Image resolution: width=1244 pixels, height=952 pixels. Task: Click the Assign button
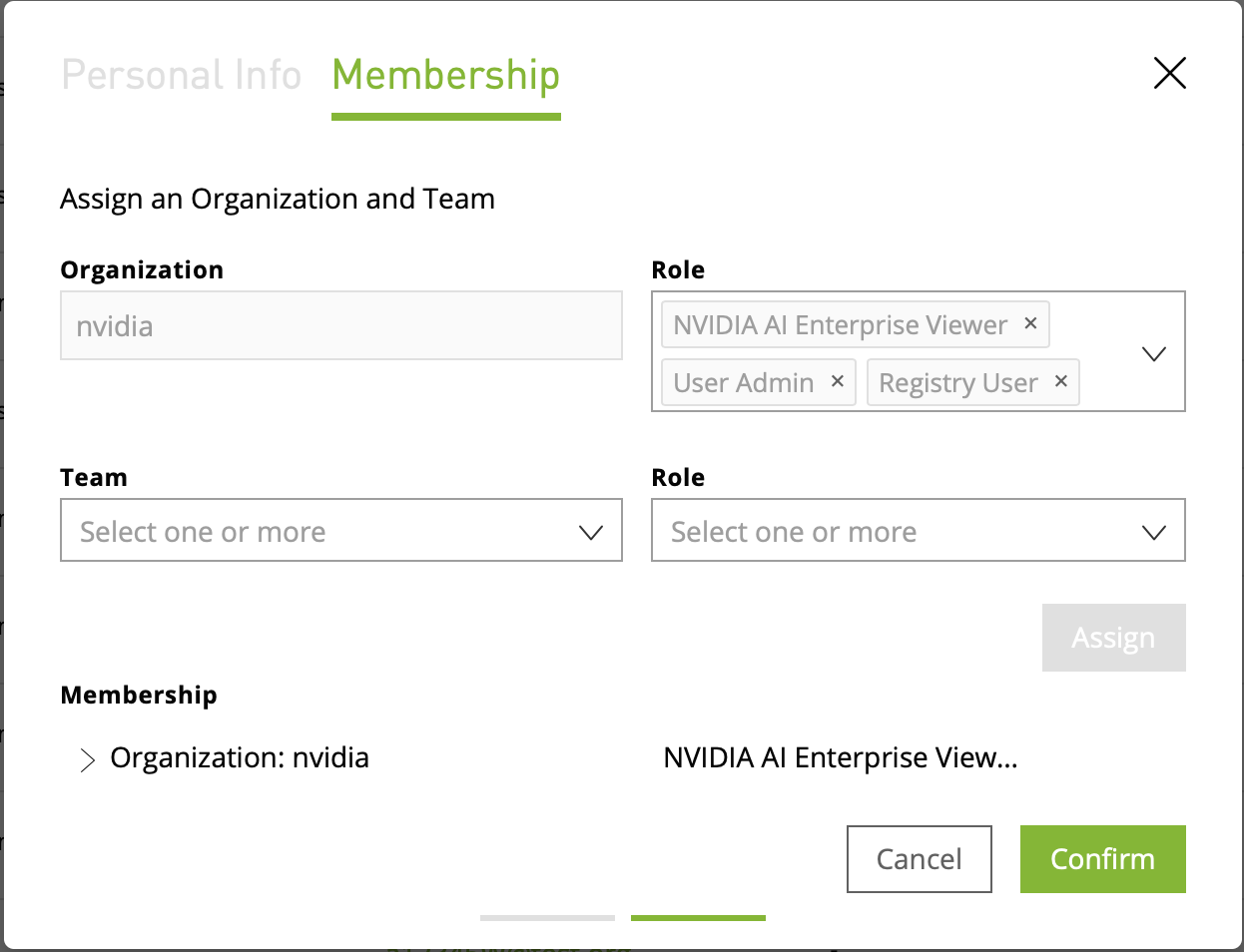pyautogui.click(x=1113, y=637)
